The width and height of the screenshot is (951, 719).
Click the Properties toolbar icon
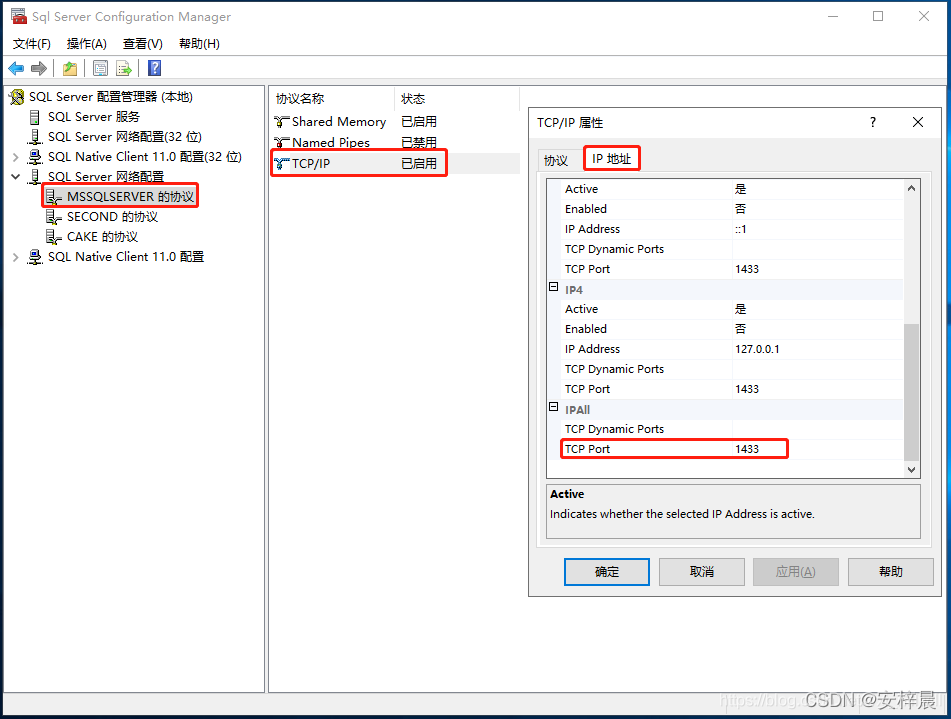click(100, 69)
